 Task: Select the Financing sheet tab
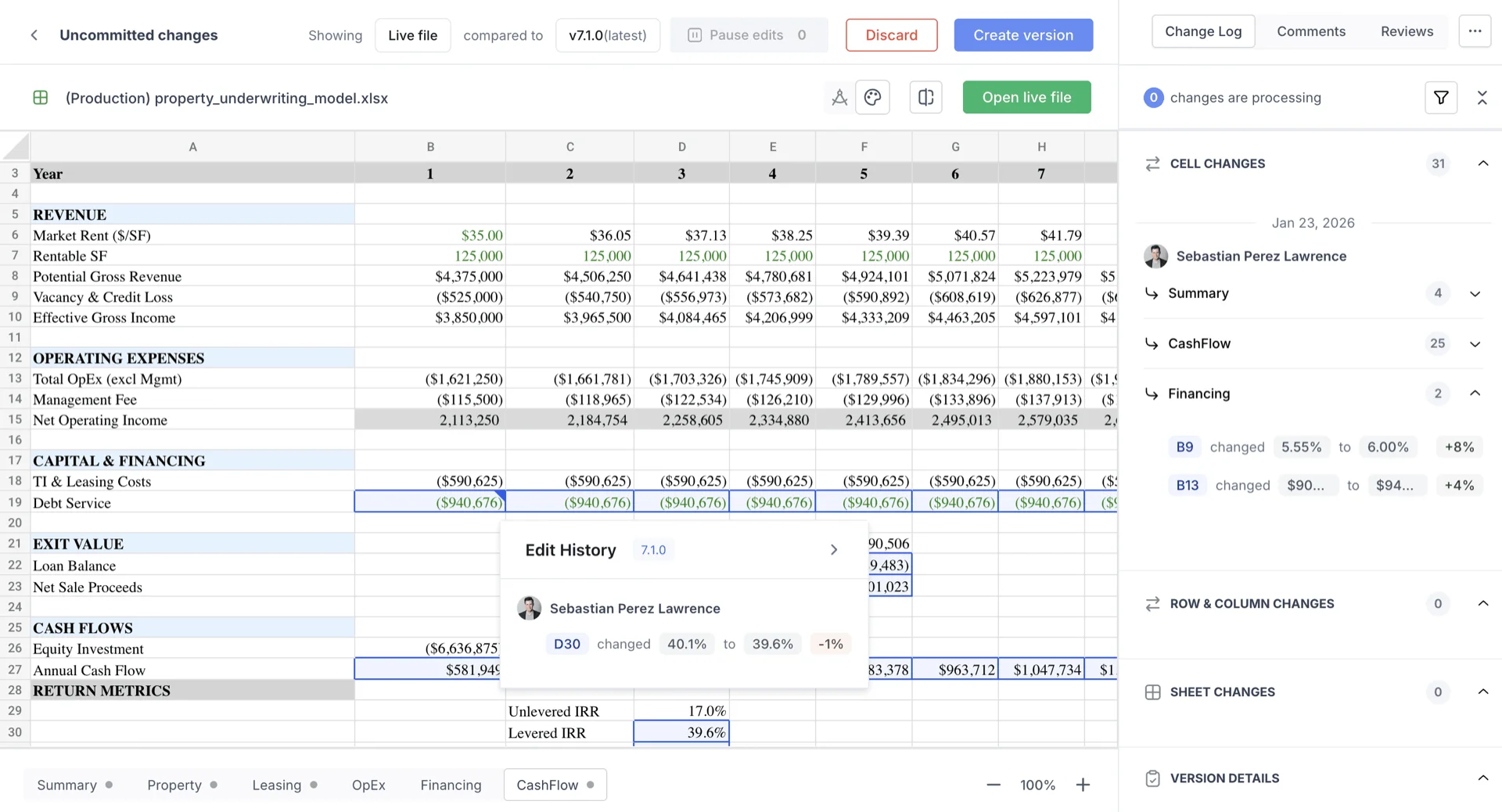[x=450, y=785]
